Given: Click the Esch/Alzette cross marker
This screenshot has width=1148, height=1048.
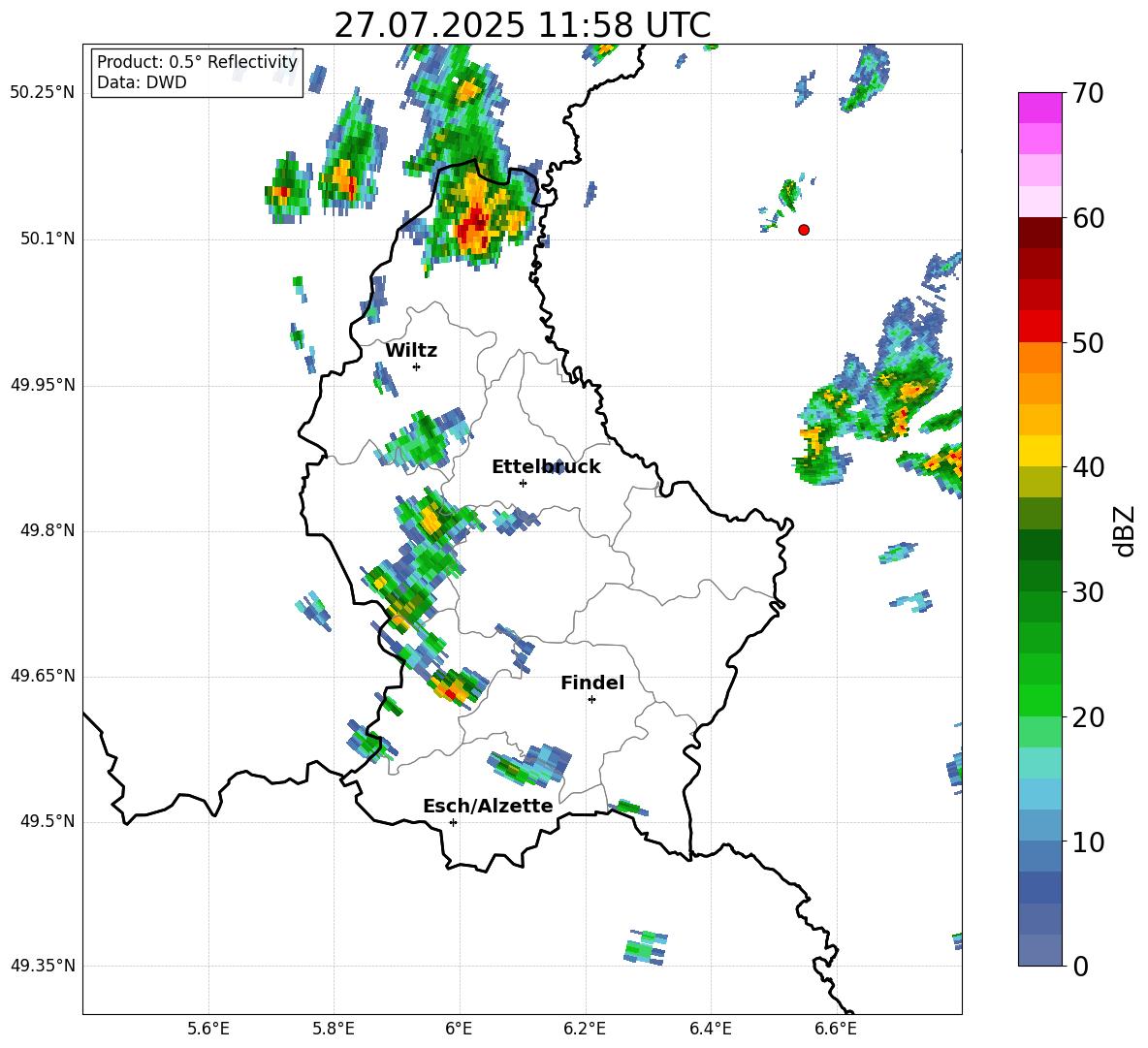Looking at the screenshot, I should tap(453, 822).
